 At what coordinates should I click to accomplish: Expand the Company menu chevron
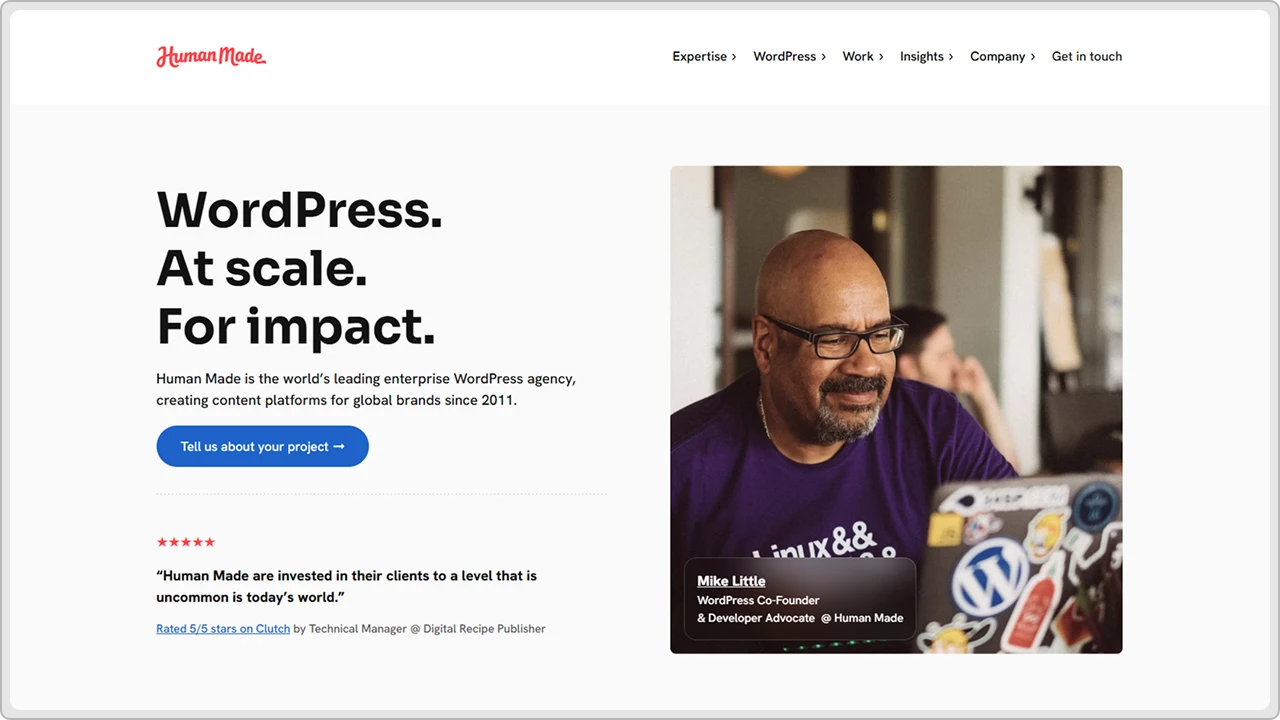pyautogui.click(x=1033, y=57)
